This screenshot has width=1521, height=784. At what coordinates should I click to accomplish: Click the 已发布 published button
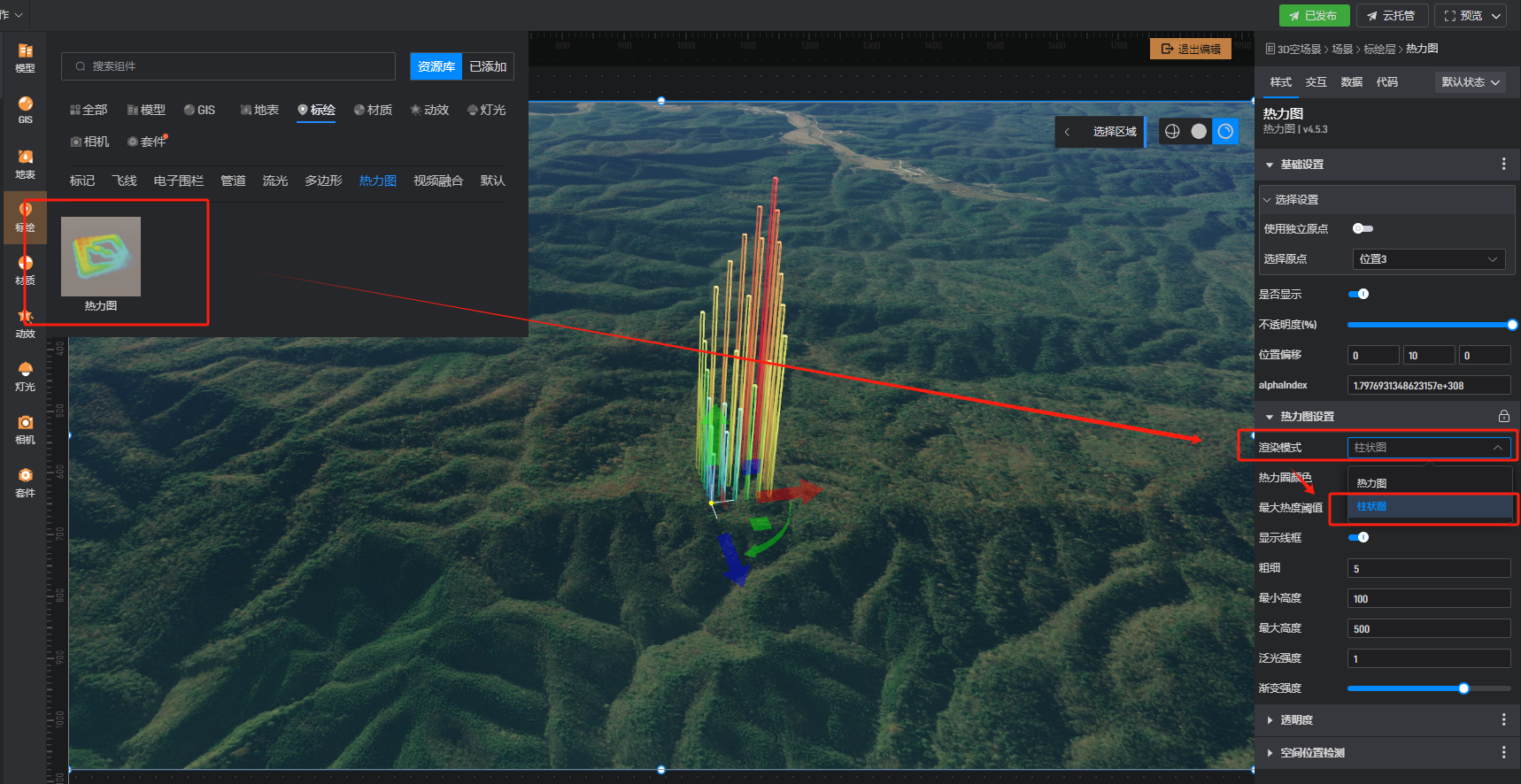pyautogui.click(x=1314, y=16)
